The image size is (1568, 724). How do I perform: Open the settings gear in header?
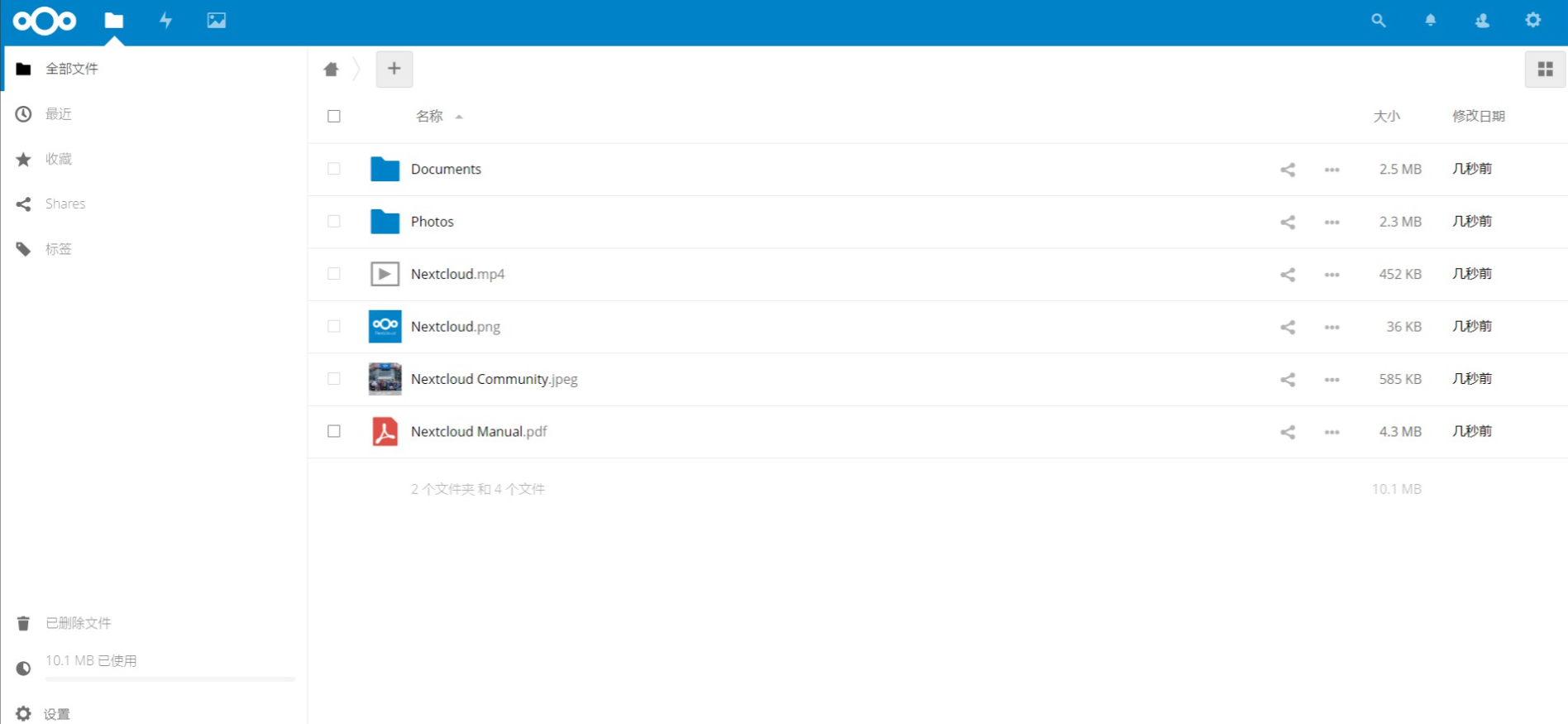pyautogui.click(x=1533, y=21)
